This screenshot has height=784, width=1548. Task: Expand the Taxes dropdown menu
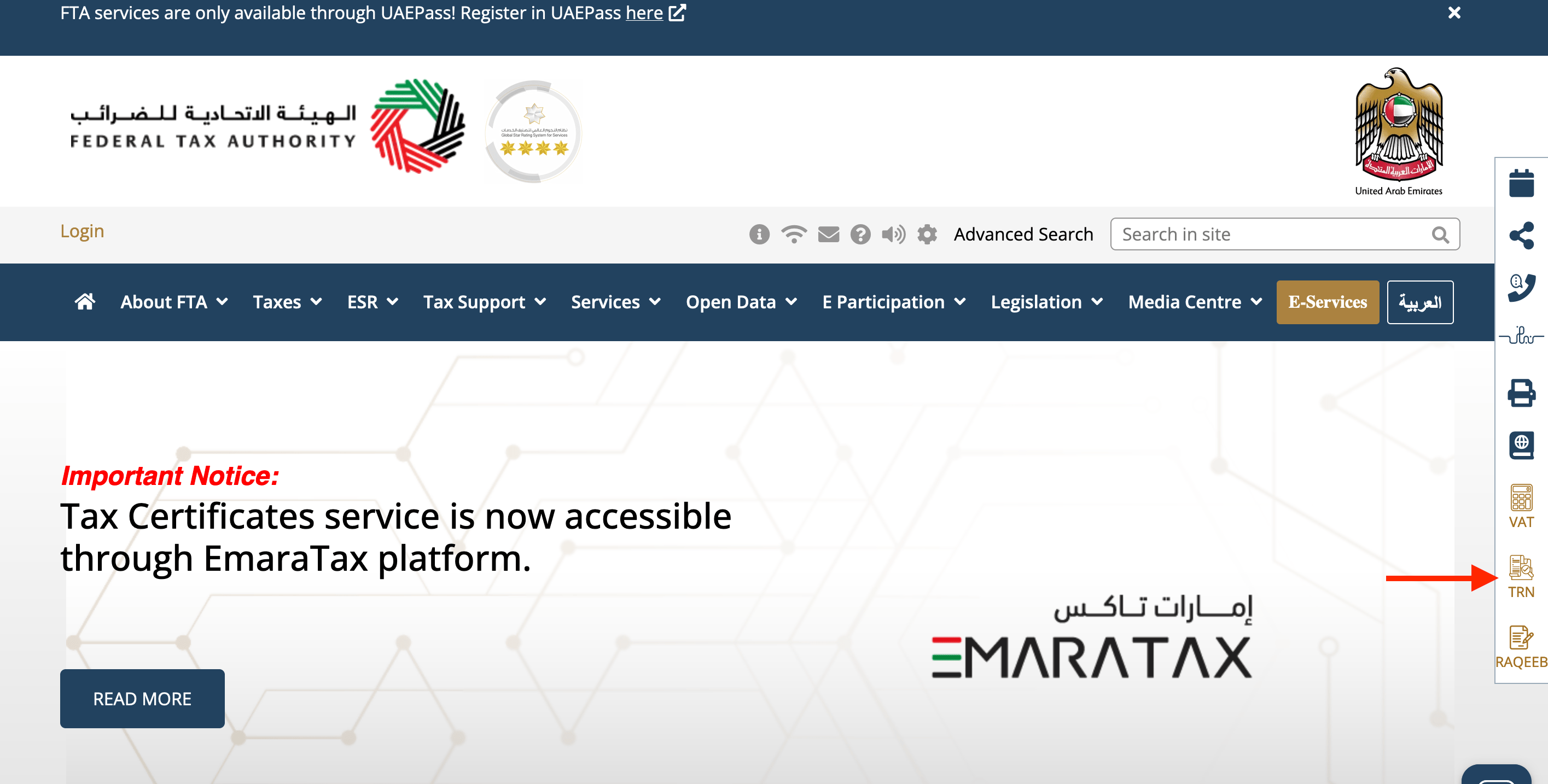pos(287,302)
